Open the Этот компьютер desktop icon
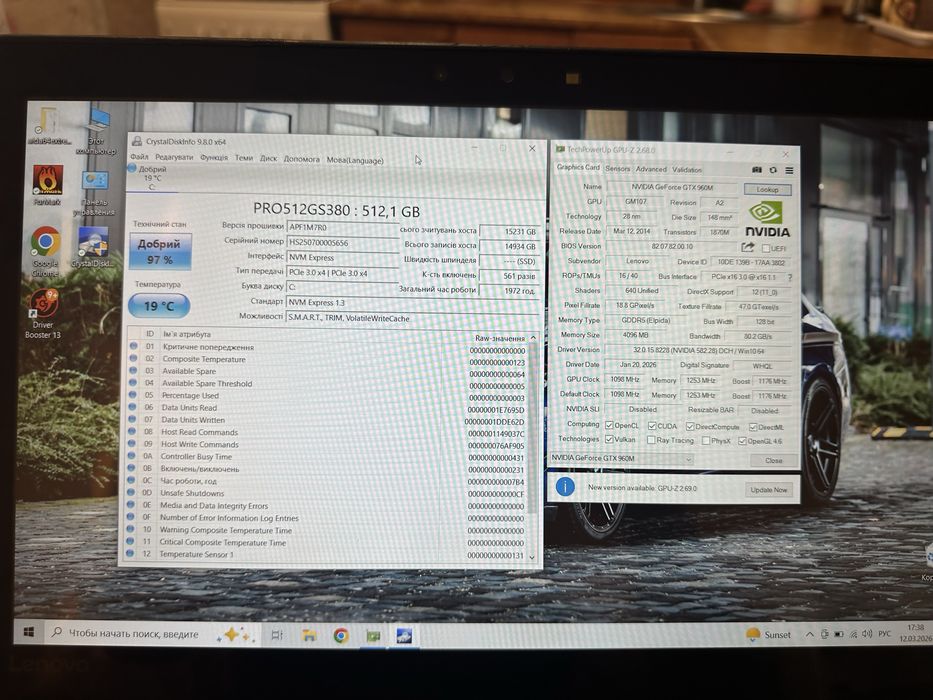 (x=97, y=132)
